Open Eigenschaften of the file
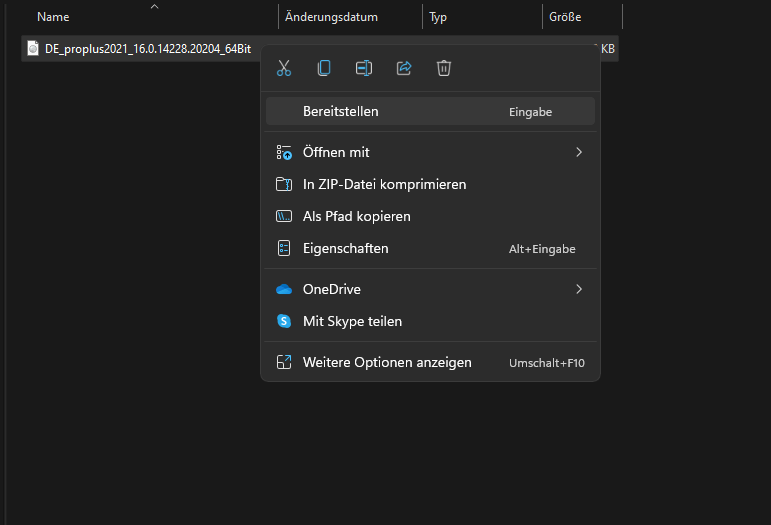 point(345,248)
